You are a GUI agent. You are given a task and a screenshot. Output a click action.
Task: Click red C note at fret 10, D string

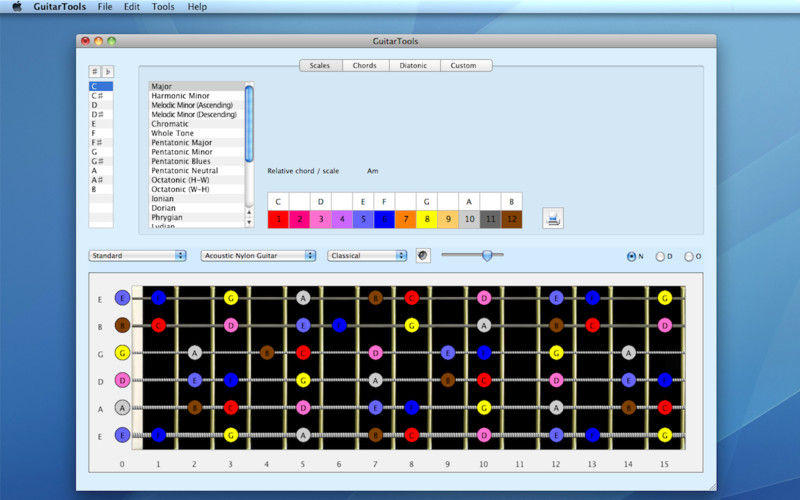tap(484, 380)
